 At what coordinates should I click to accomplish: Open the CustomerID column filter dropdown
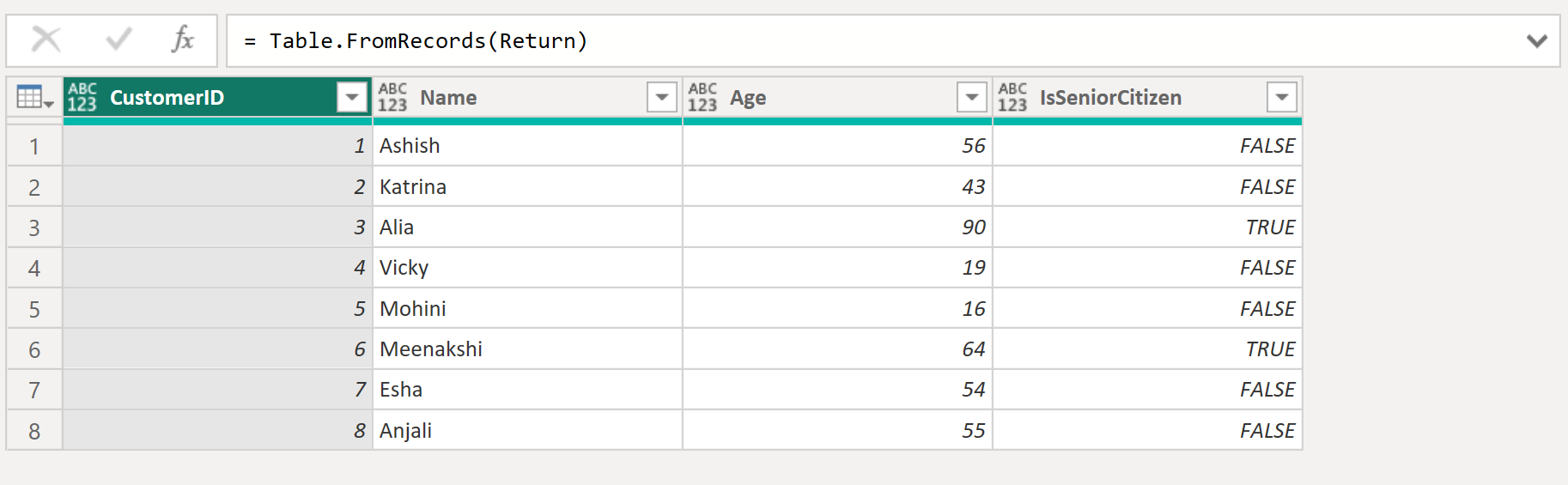point(352,98)
